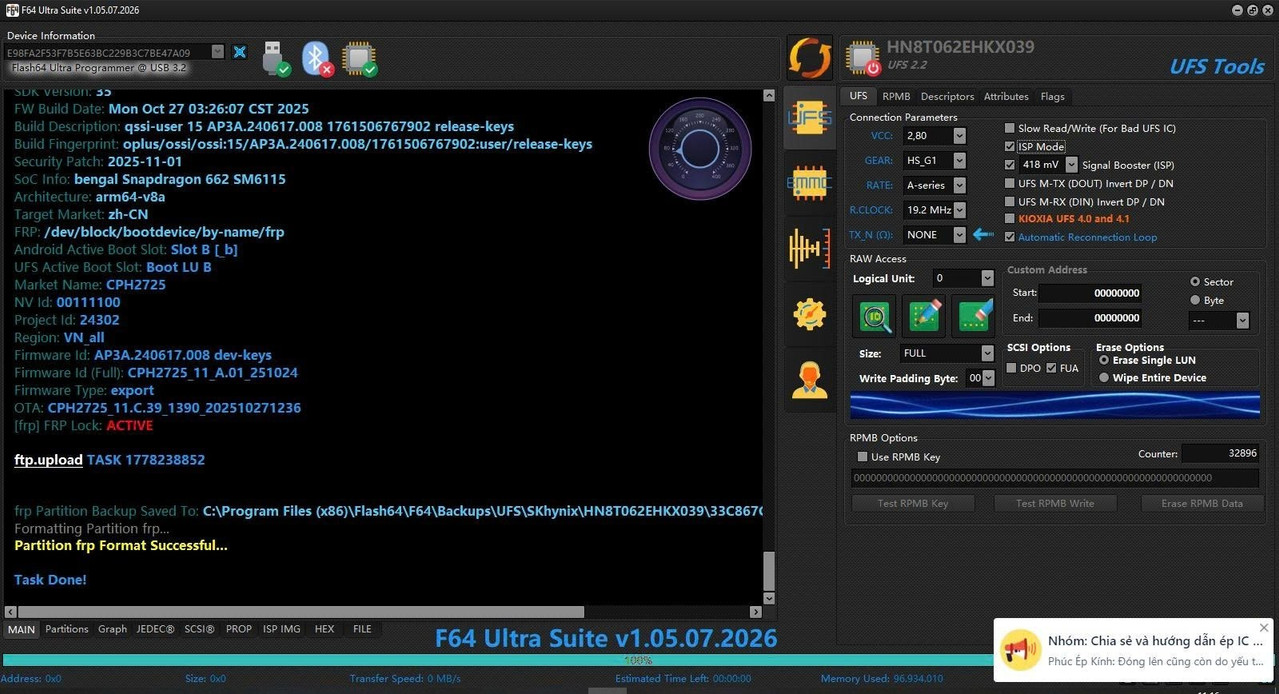Toggle the Signal Booster 418 mV checkbox
1279x694 pixels.
pyautogui.click(x=1009, y=164)
